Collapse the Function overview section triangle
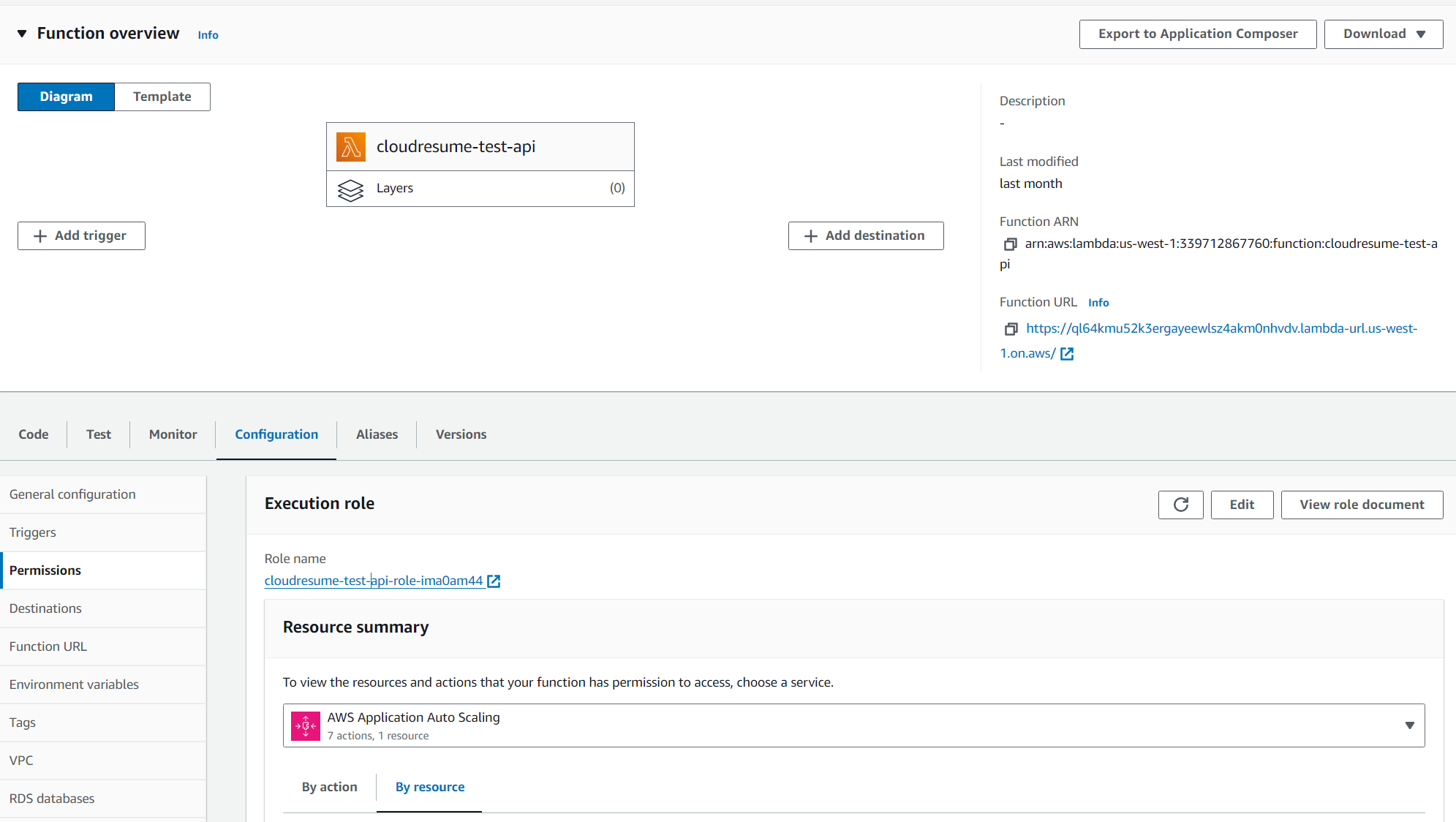This screenshot has height=822, width=1456. (x=22, y=34)
